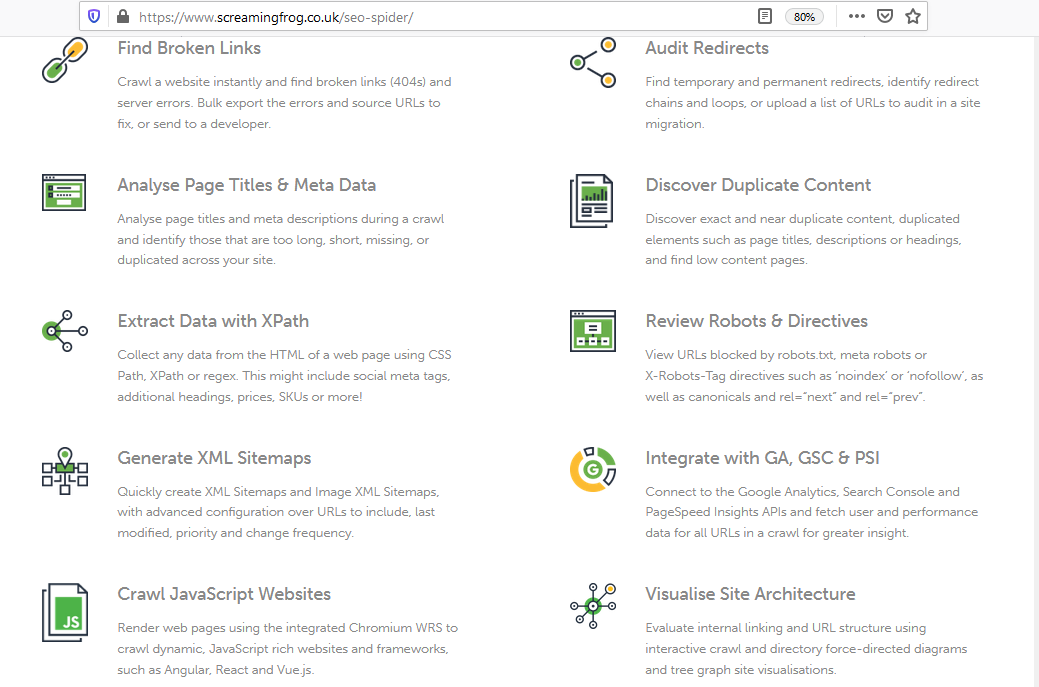Viewport: 1039px width, 687px height.
Task: Click the broken chain link icon
Action: [x=64, y=59]
